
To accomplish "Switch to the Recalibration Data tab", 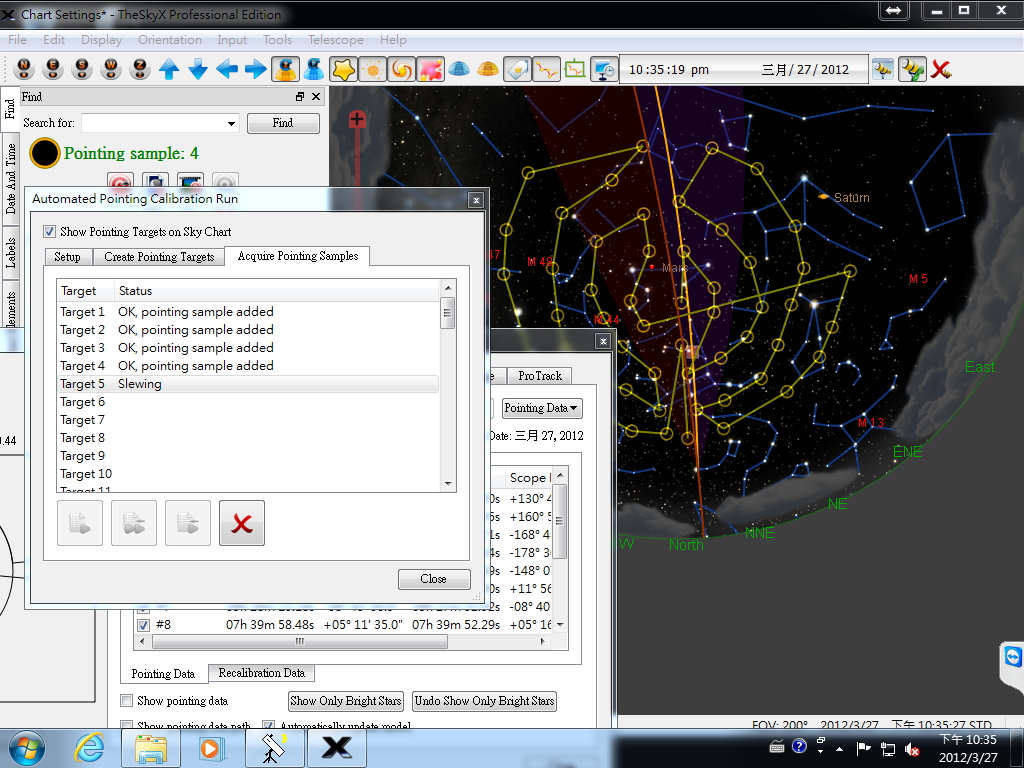I will click(x=261, y=673).
